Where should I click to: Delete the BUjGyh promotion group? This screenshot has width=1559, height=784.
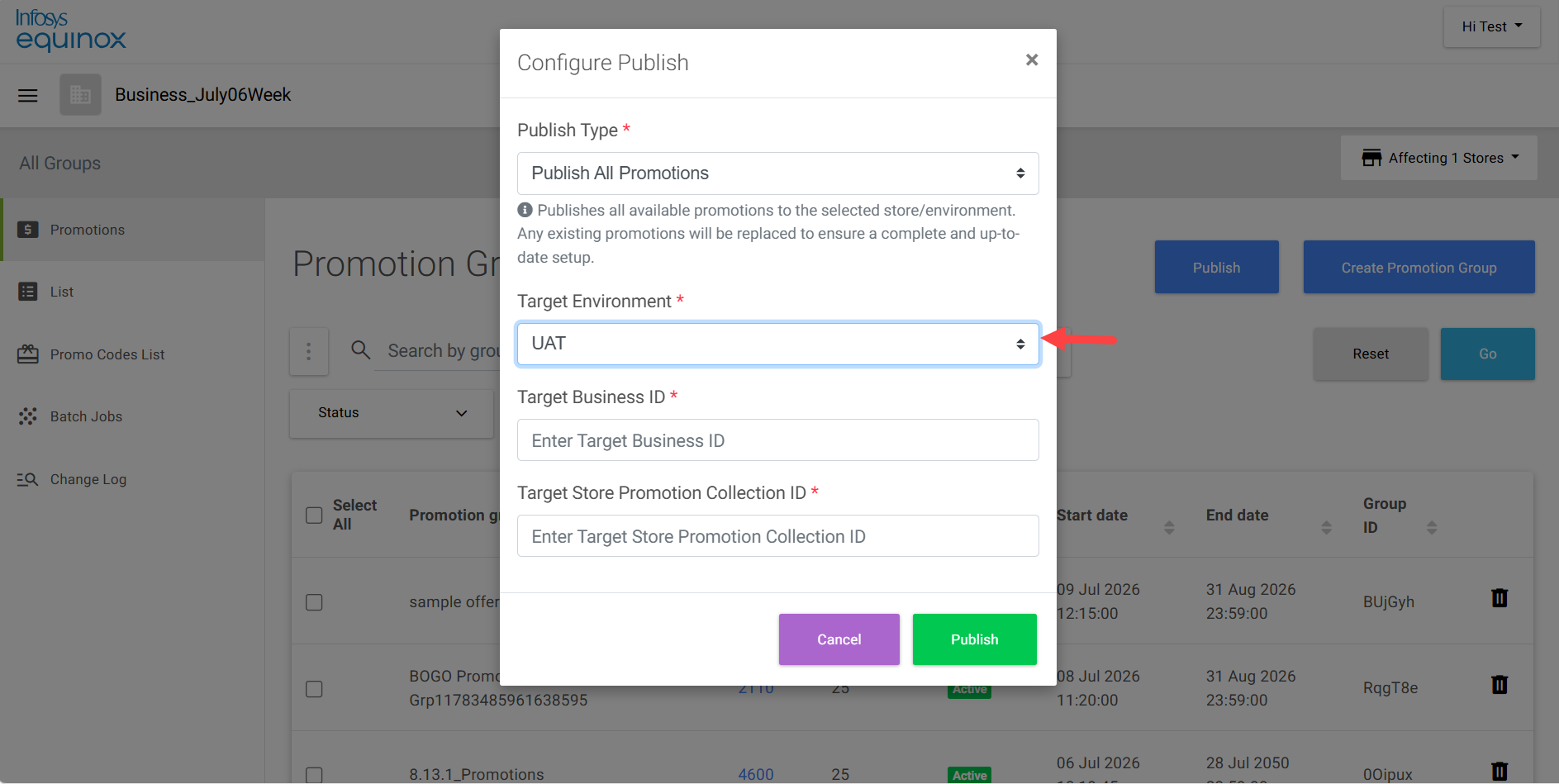tap(1500, 598)
